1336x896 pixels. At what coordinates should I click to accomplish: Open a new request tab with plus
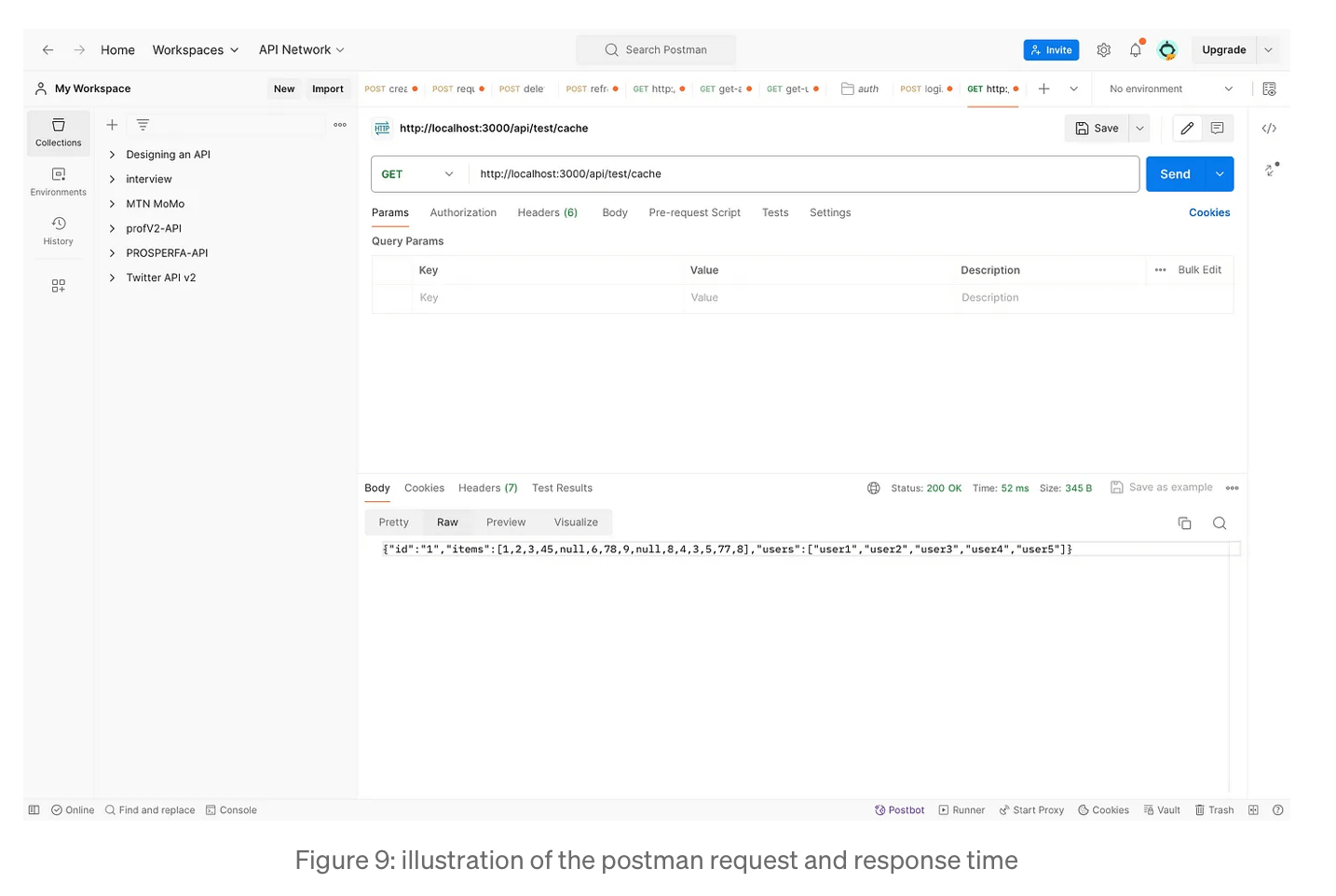coord(1044,89)
